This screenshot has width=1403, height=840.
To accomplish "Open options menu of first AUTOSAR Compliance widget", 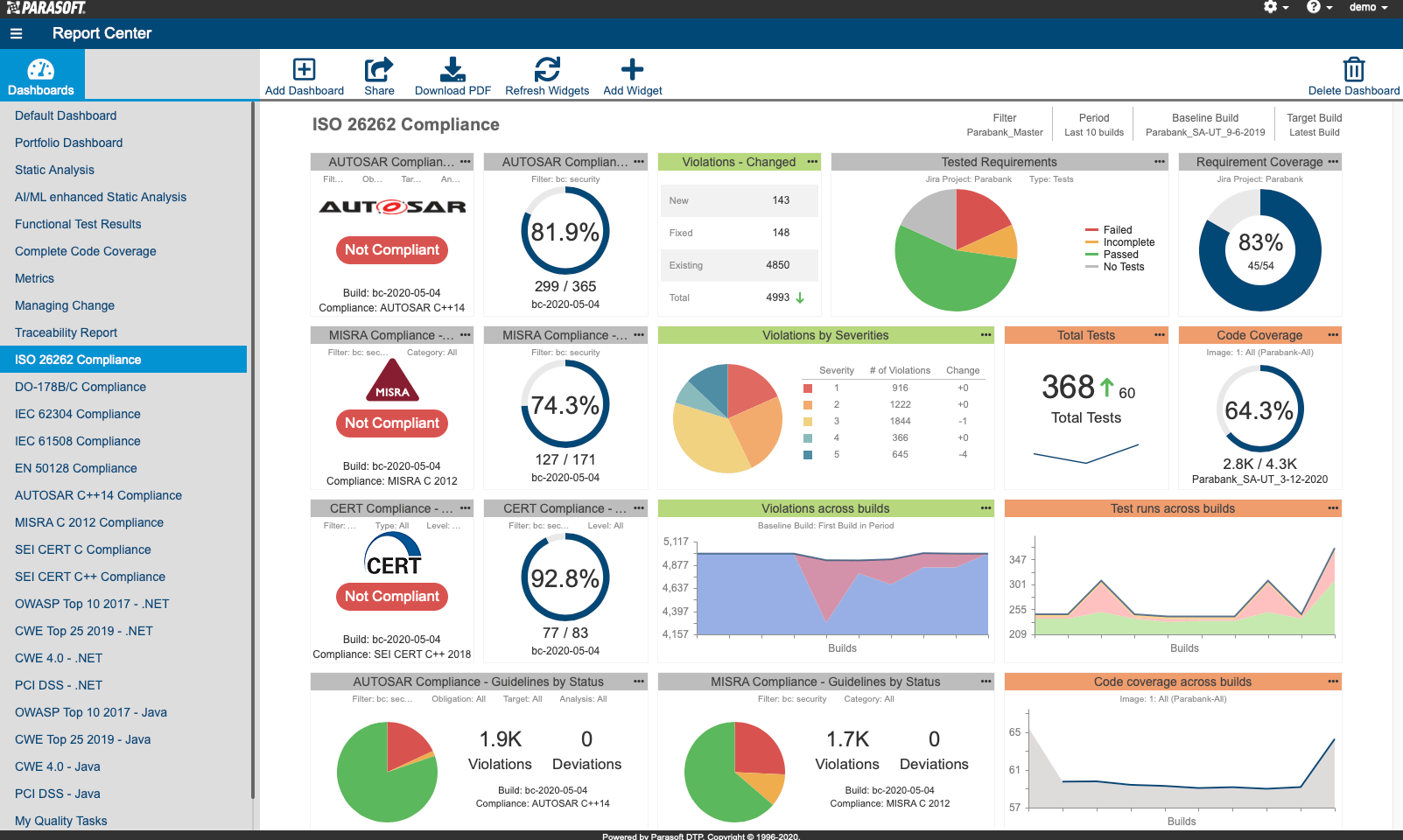I will [465, 162].
